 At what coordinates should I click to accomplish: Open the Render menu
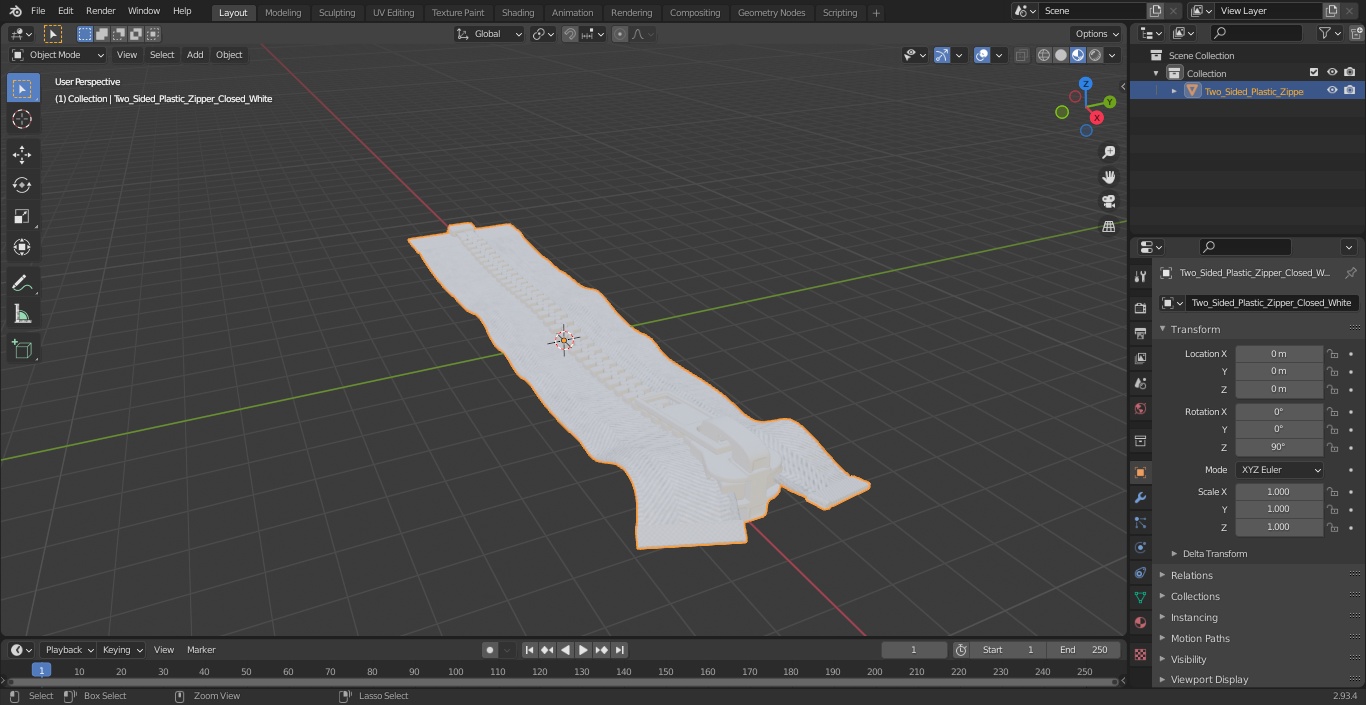click(100, 11)
